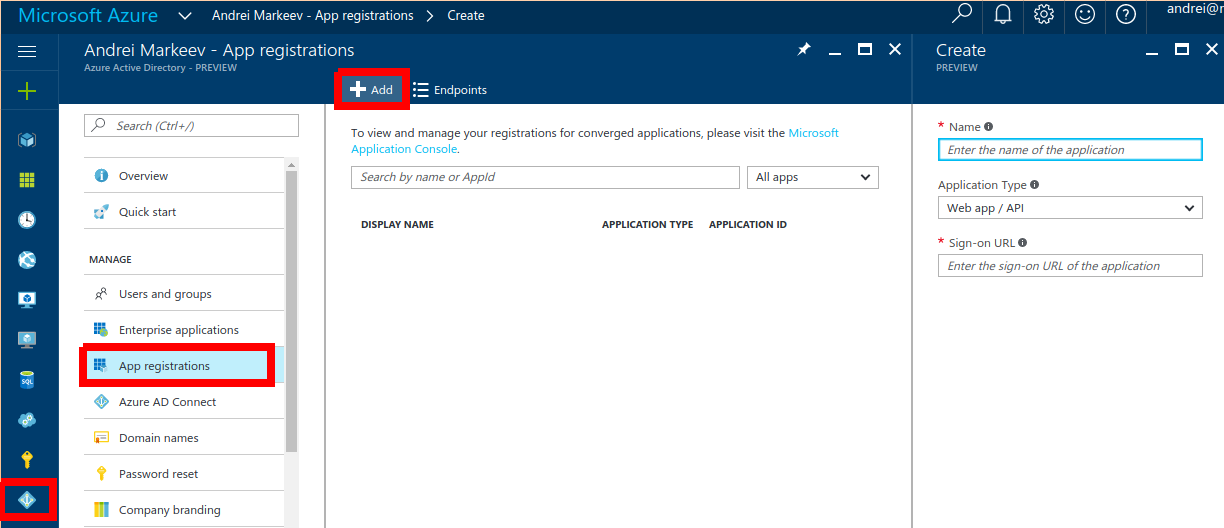Open the Azure Active Directory sidebar icon

[27, 500]
